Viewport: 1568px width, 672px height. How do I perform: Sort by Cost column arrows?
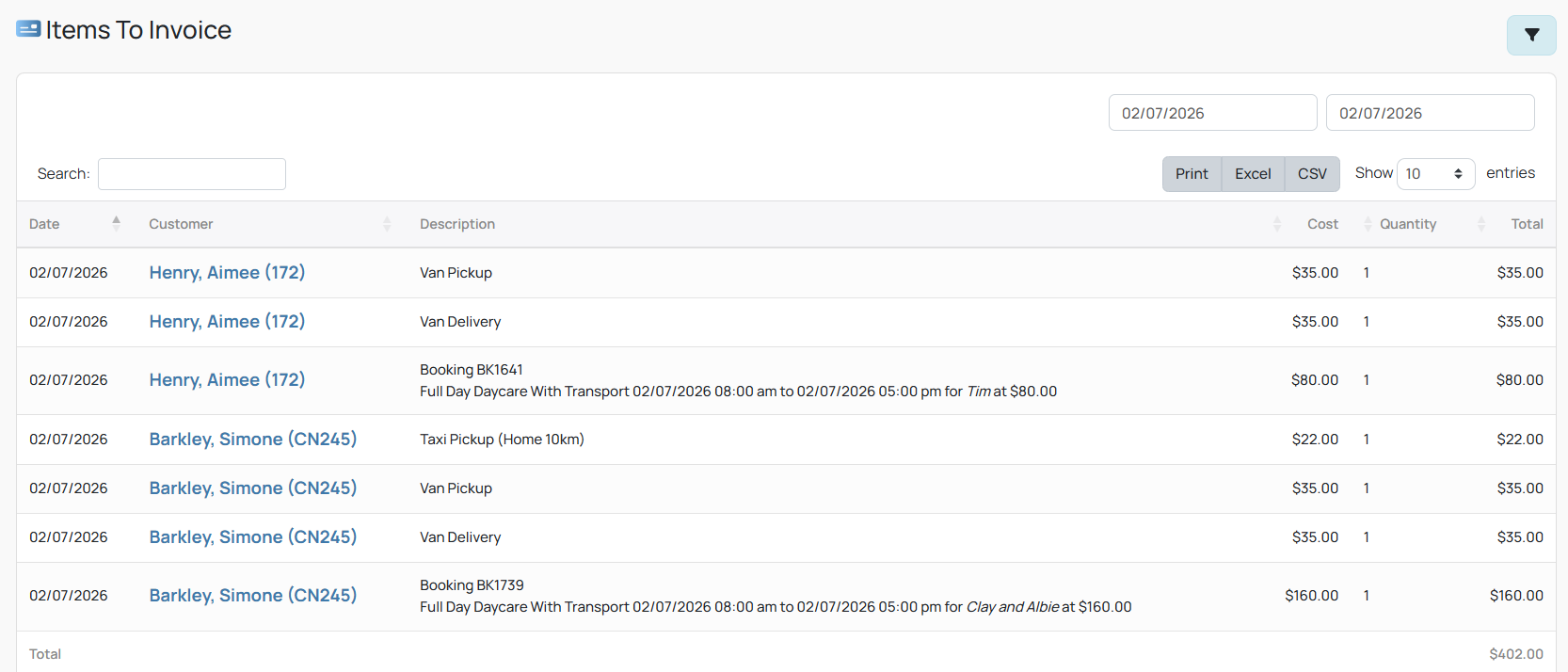tap(1368, 223)
